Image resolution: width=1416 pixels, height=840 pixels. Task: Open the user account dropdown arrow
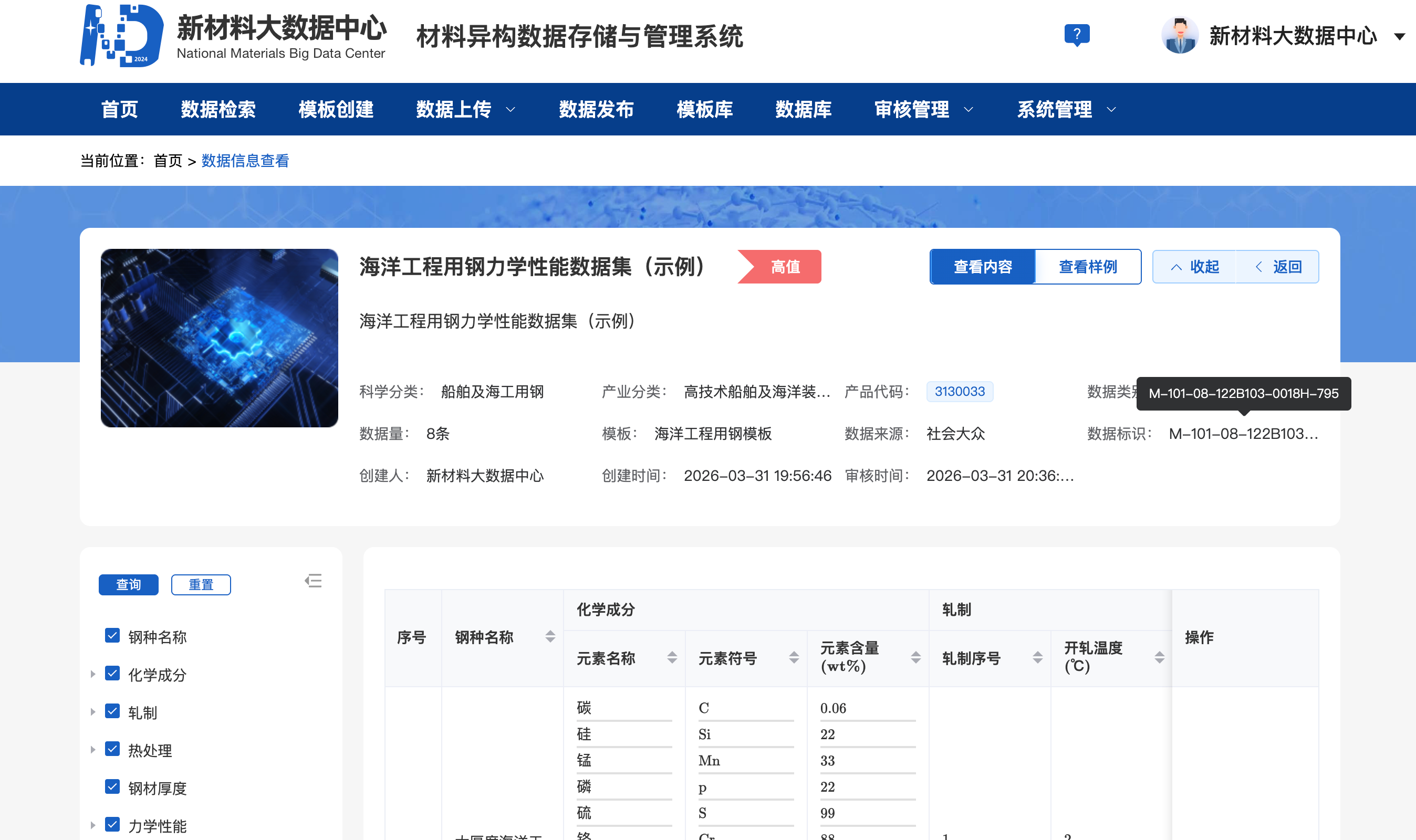tap(1399, 37)
